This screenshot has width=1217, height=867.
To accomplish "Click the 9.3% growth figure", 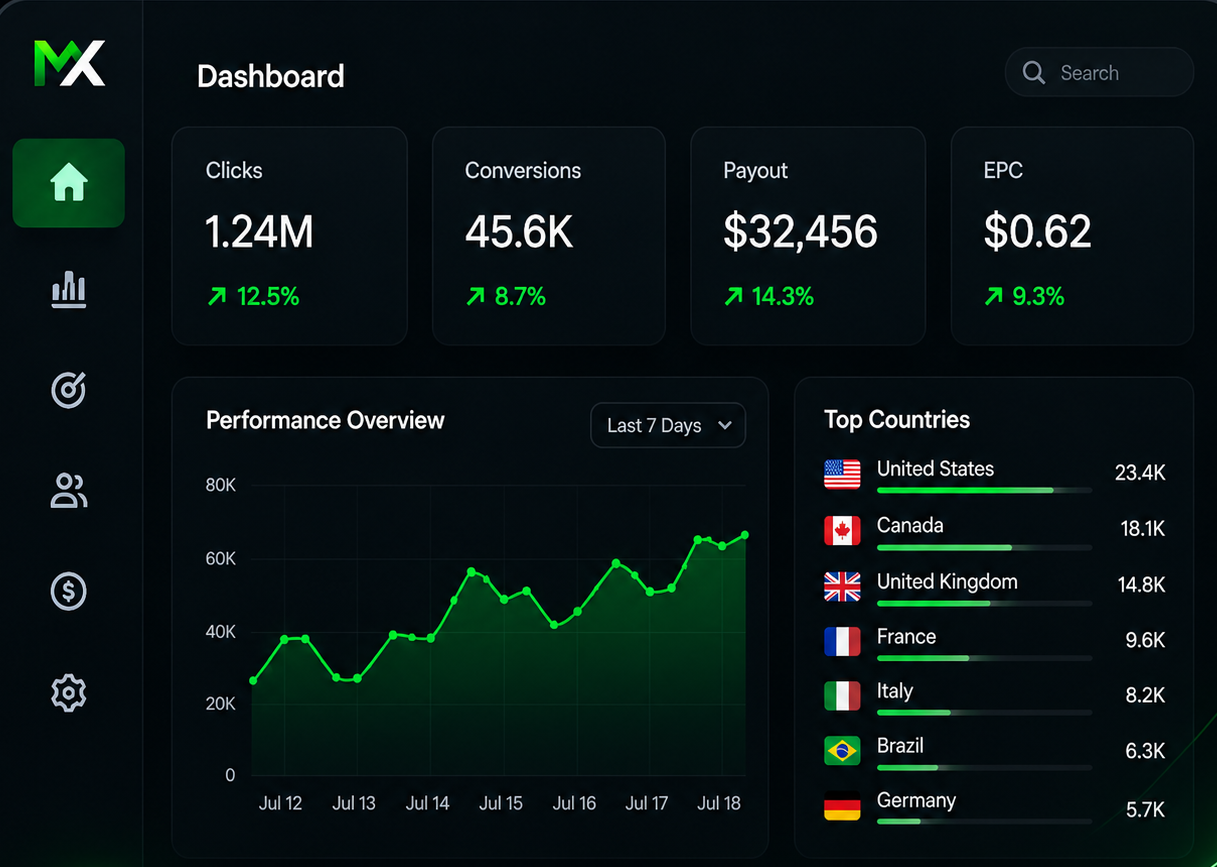I will click(1039, 296).
